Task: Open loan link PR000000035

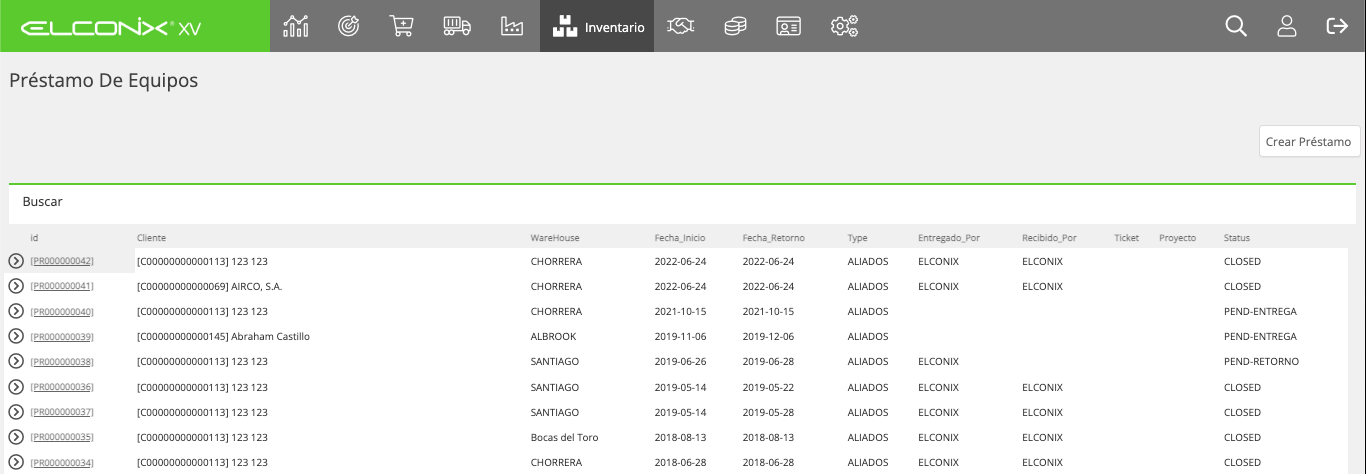Action: pyautogui.click(x=62, y=437)
